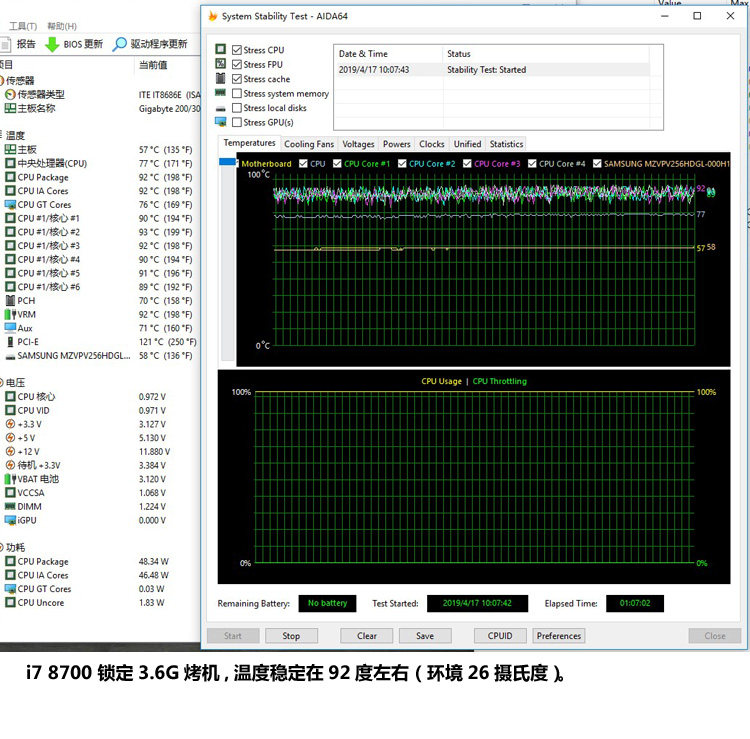Select the CPU Uncore power row
This screenshot has height=739, width=750.
tap(99, 603)
